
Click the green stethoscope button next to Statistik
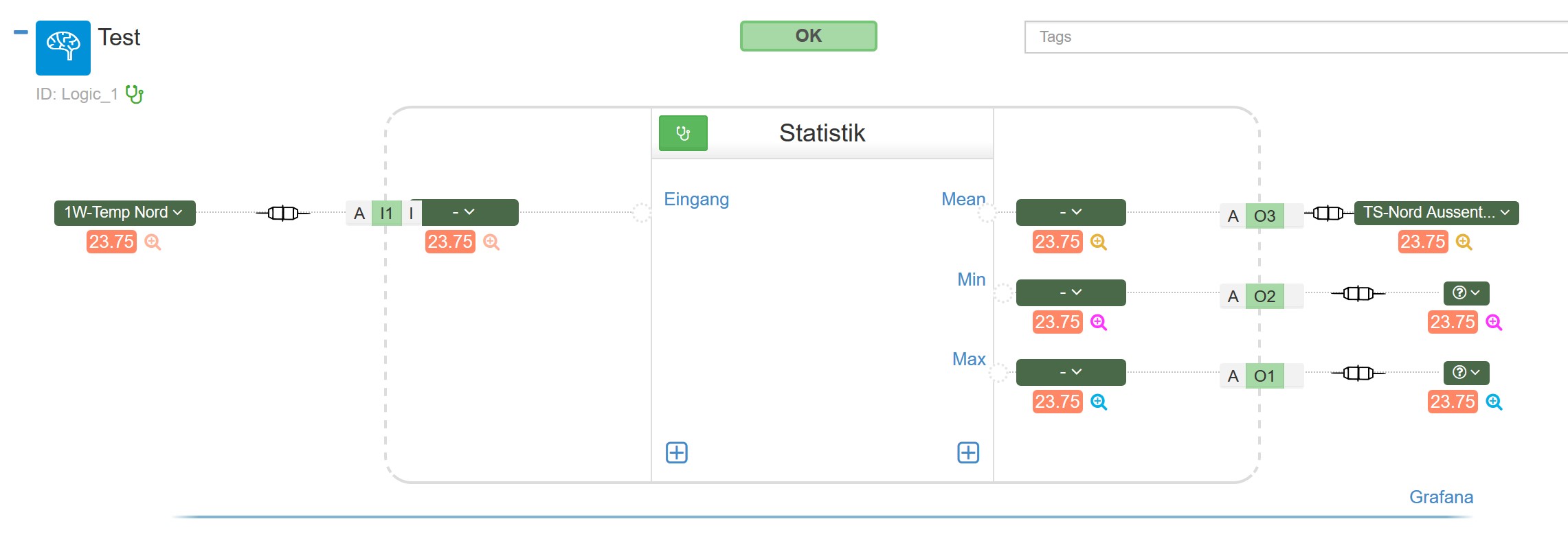point(683,133)
